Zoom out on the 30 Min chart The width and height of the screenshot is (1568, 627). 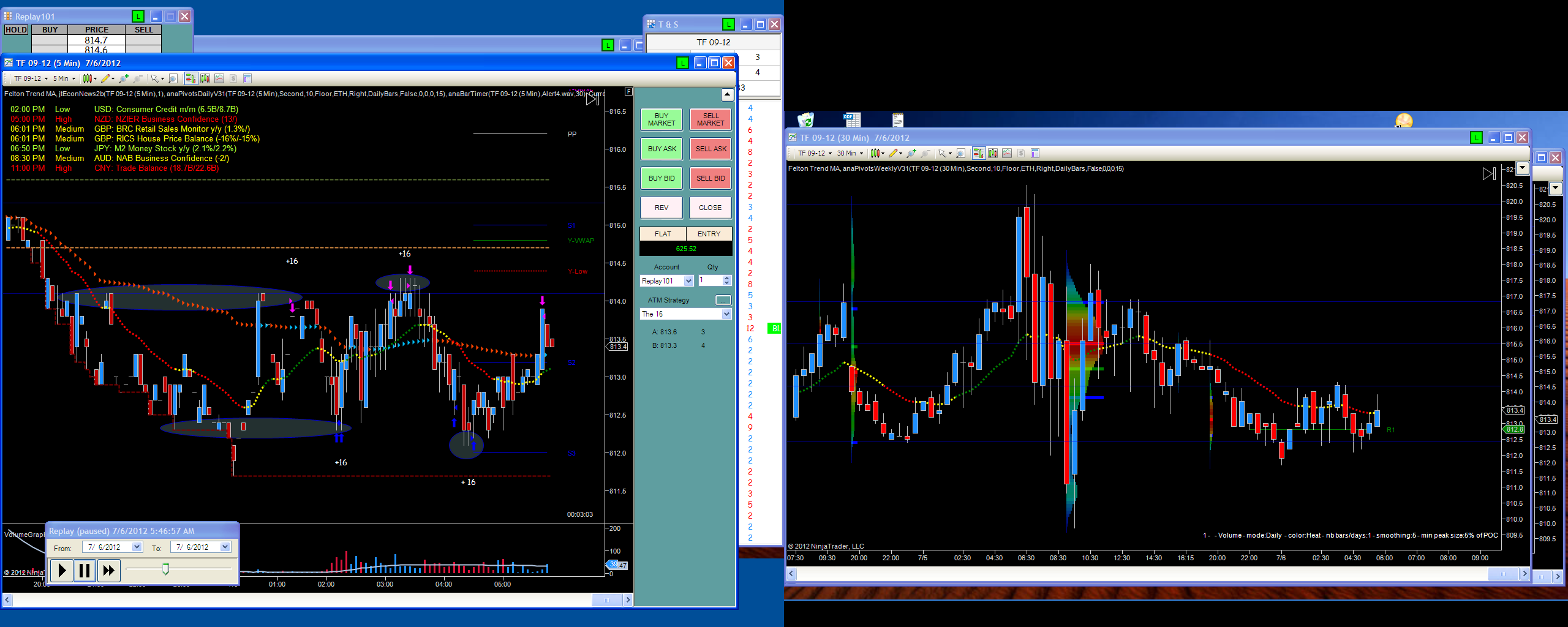point(925,153)
